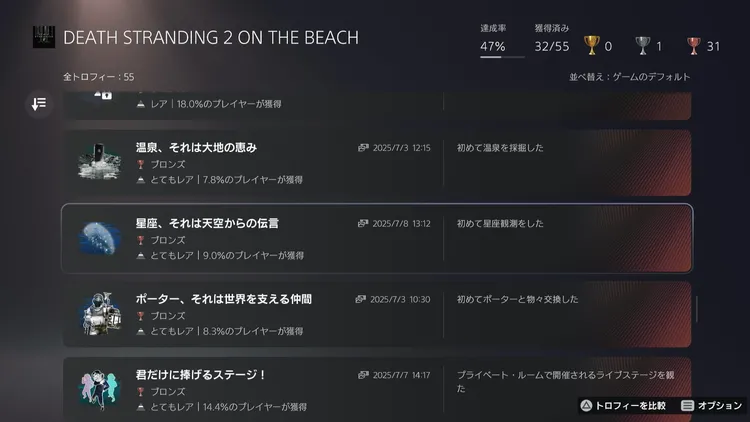Viewport: 750px width, 422px height.
Task: Open the 並べ替え sort order dropdown
Action: pyautogui.click(x=628, y=77)
